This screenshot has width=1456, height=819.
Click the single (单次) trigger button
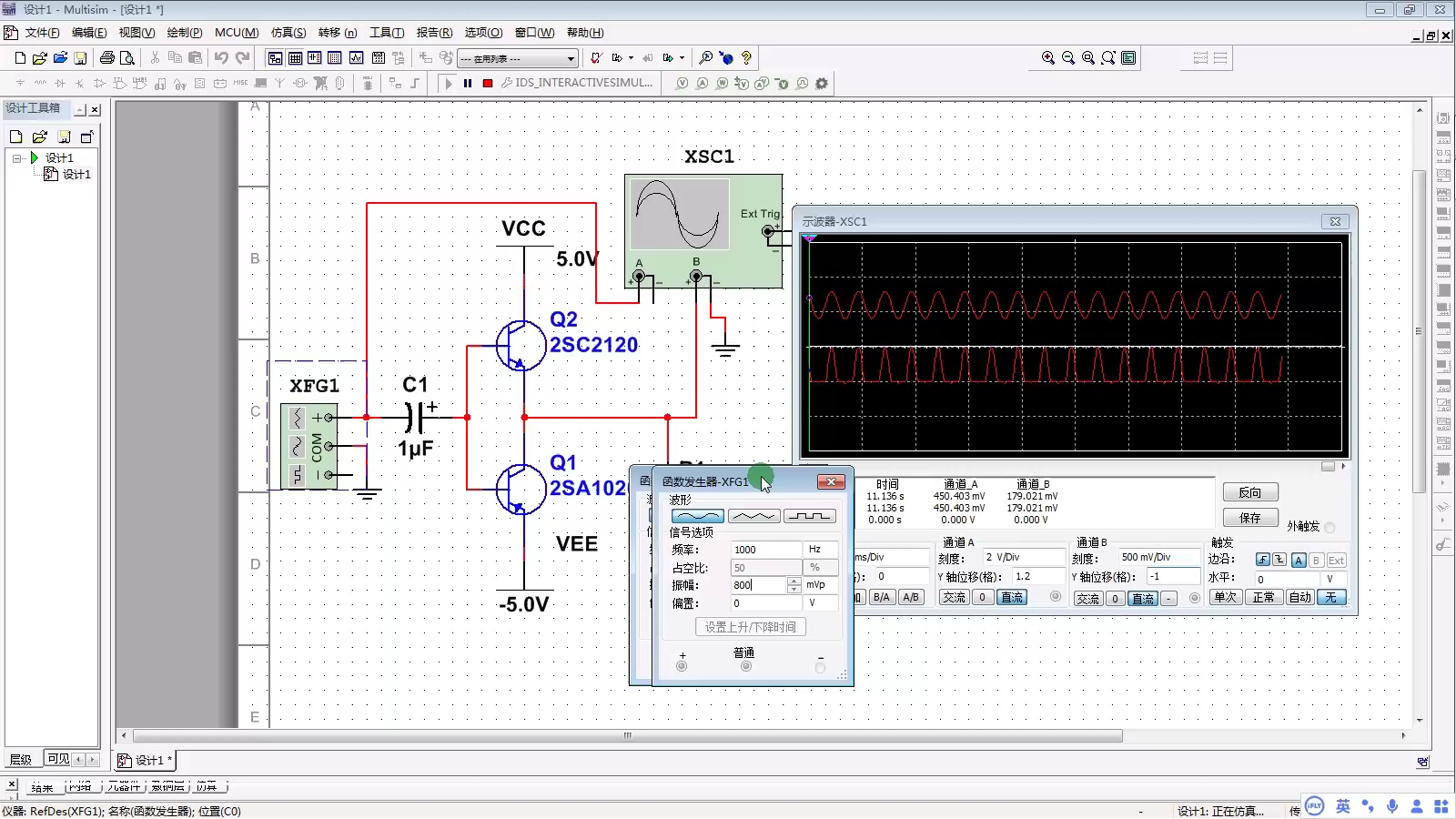click(x=1226, y=597)
